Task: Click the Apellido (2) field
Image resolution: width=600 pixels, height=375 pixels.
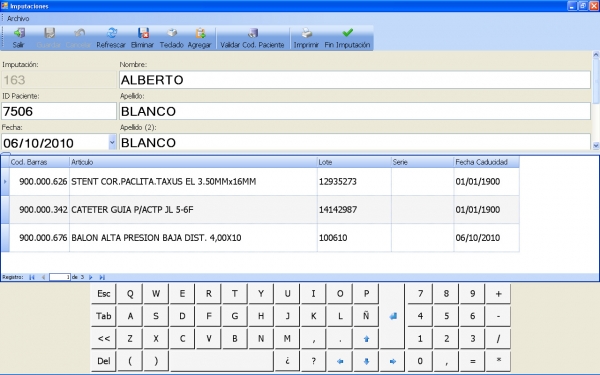Action: (x=355, y=142)
